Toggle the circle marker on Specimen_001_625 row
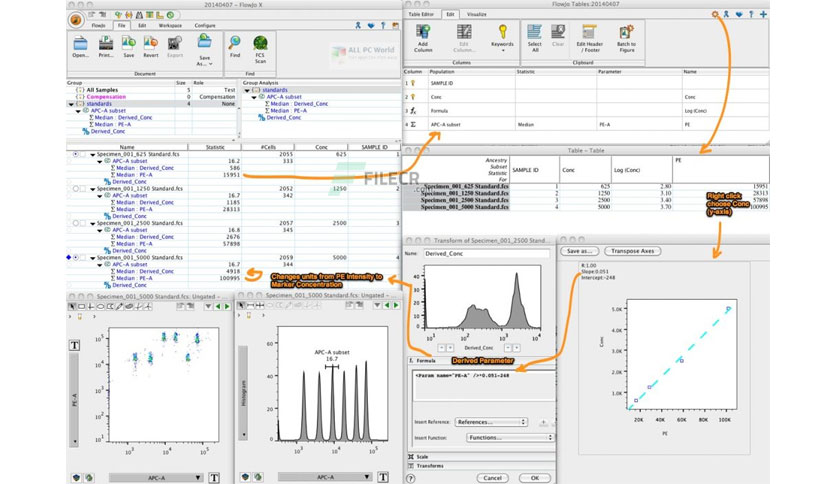 point(76,154)
